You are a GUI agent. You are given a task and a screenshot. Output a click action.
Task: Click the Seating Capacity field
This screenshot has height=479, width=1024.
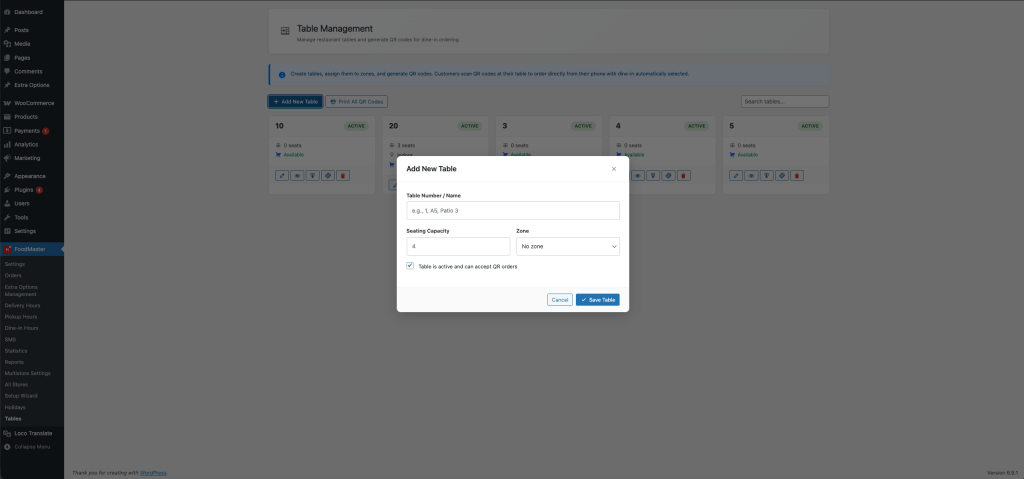[458, 246]
